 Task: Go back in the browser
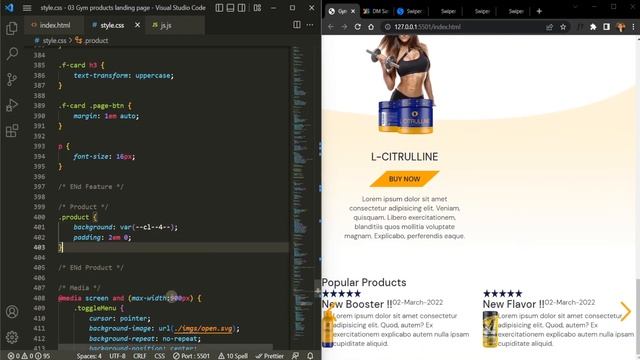(x=331, y=27)
